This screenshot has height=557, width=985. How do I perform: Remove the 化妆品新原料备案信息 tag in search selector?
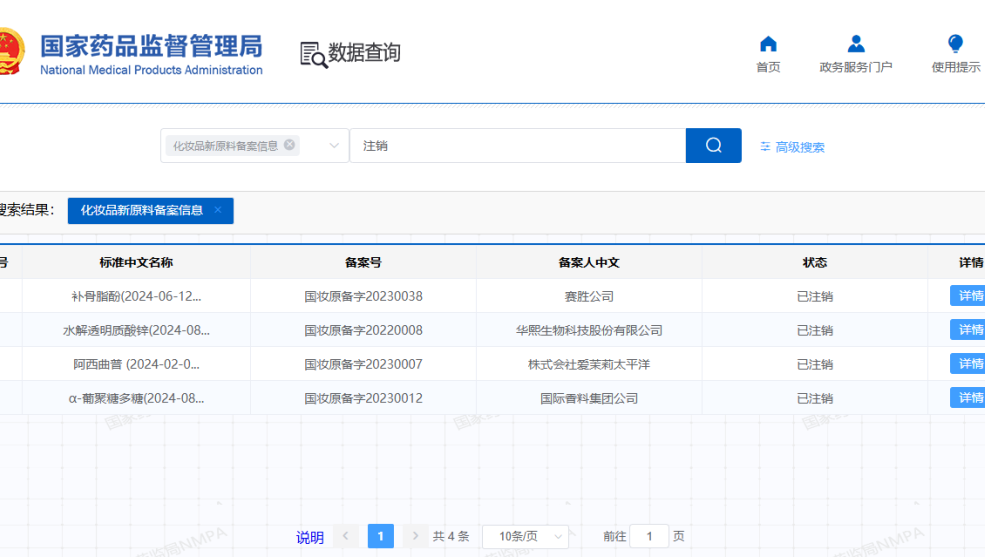[290, 145]
